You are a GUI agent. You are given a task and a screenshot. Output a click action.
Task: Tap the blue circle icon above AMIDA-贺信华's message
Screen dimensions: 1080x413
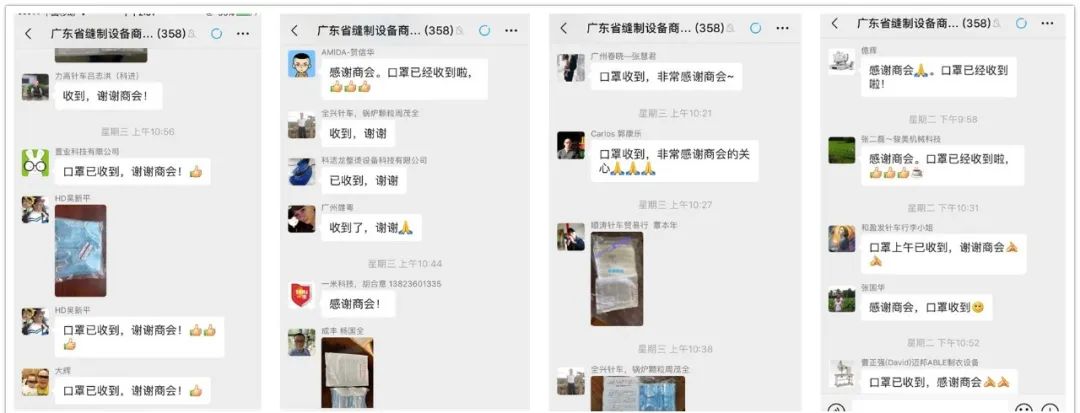click(484, 30)
